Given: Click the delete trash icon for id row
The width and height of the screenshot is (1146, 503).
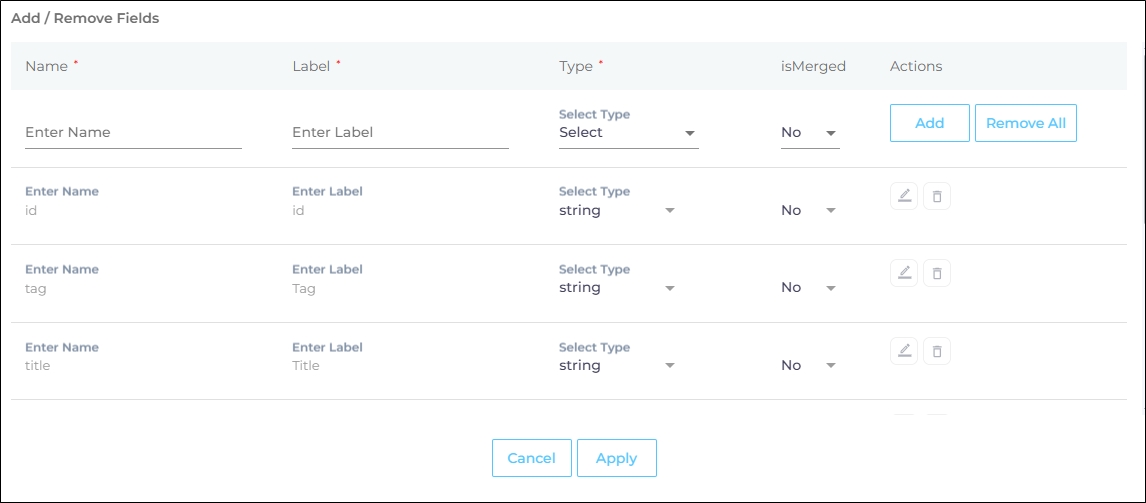Looking at the screenshot, I should click(937, 196).
